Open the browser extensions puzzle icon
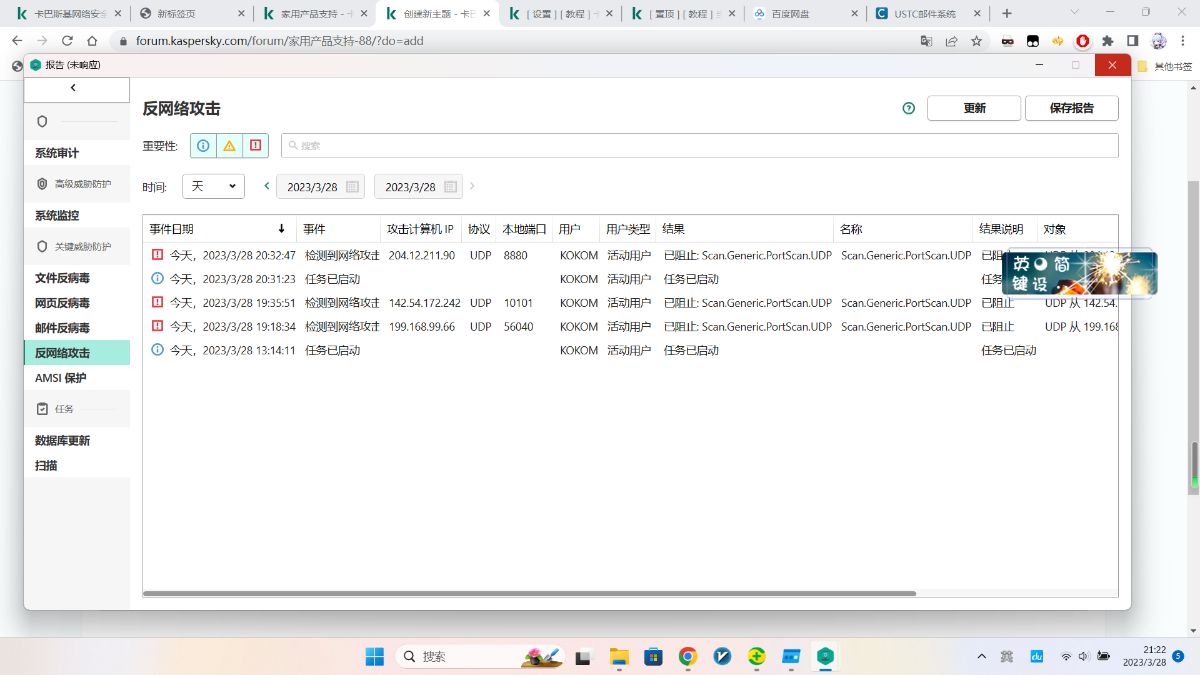The width and height of the screenshot is (1200, 675). tap(1108, 41)
